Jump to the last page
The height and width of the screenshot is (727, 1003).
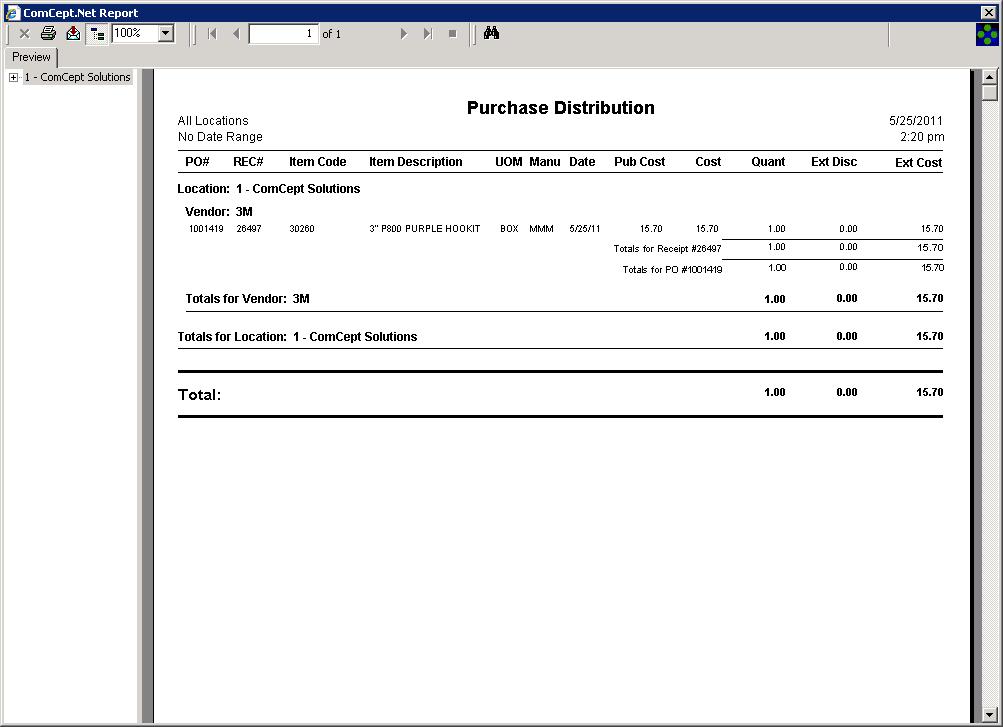coord(427,33)
